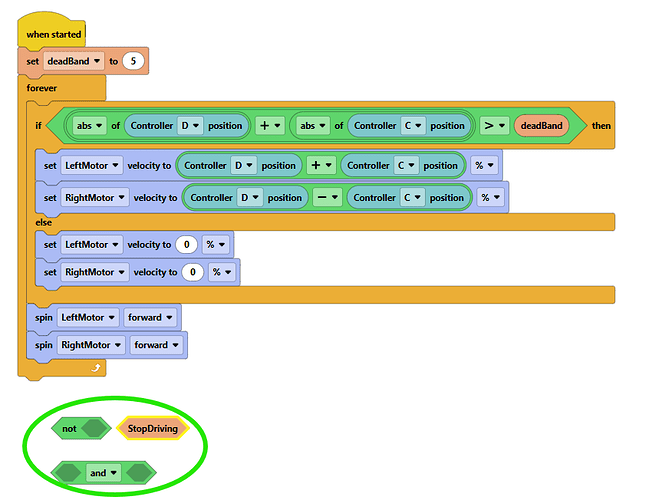648x500 pixels.
Task: Click the value 5 input field
Action: tap(133, 61)
